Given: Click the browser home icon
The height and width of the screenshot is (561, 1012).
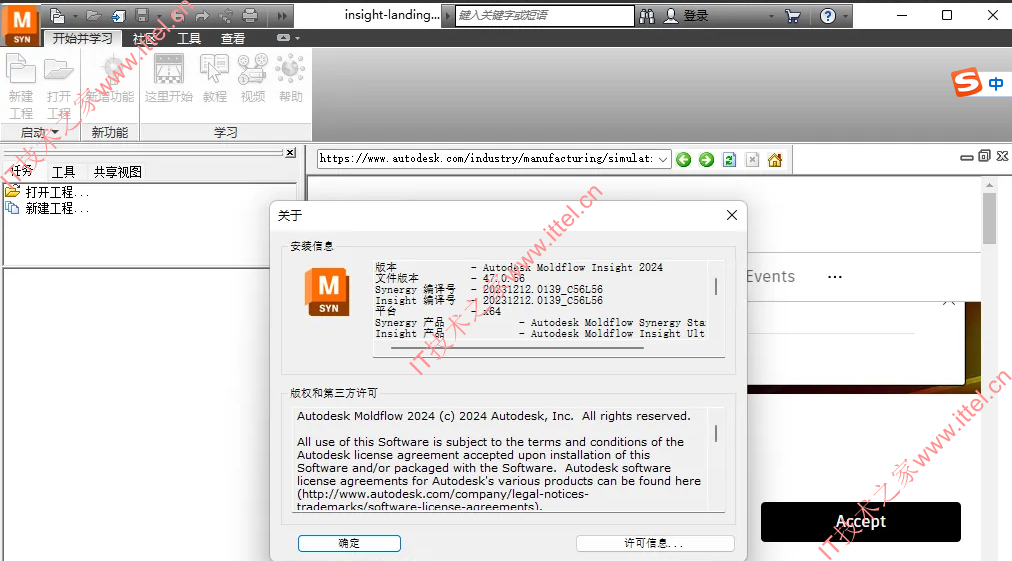Looking at the screenshot, I should 775,159.
